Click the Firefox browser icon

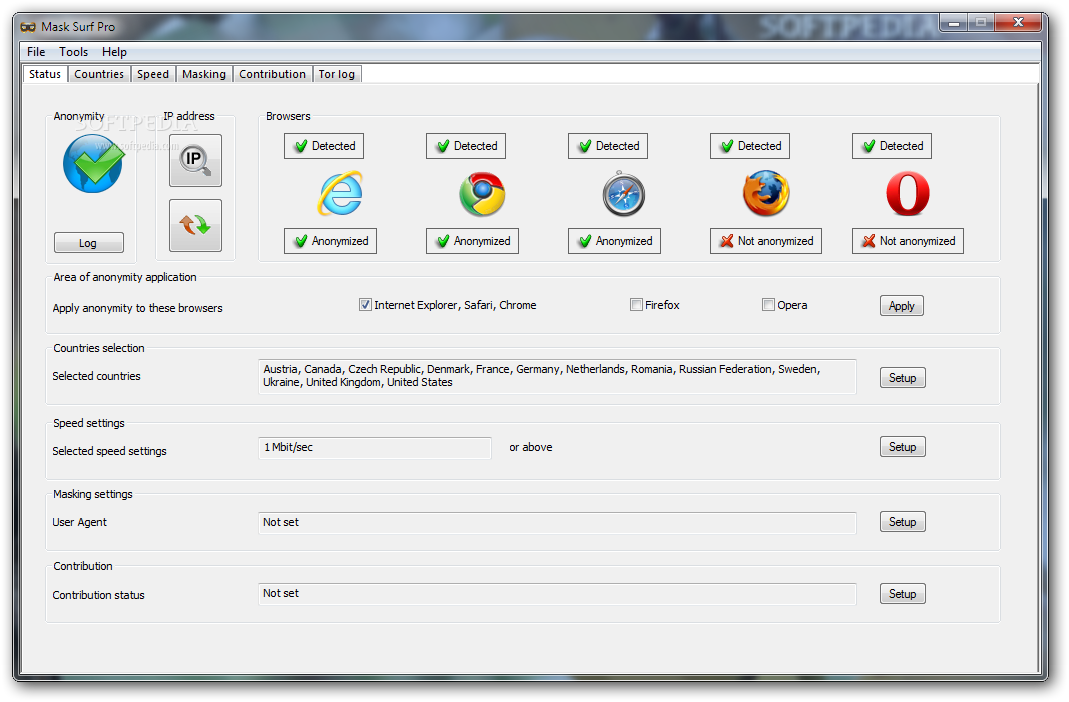[x=766, y=194]
